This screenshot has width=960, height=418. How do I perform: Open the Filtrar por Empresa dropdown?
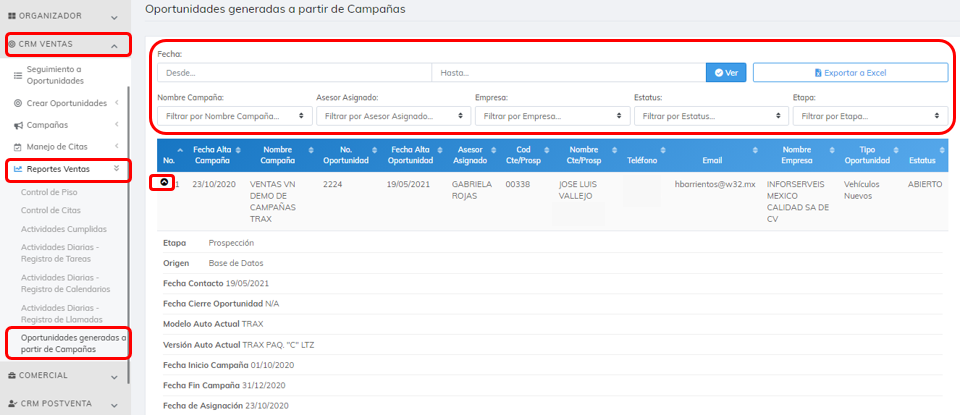click(x=552, y=117)
